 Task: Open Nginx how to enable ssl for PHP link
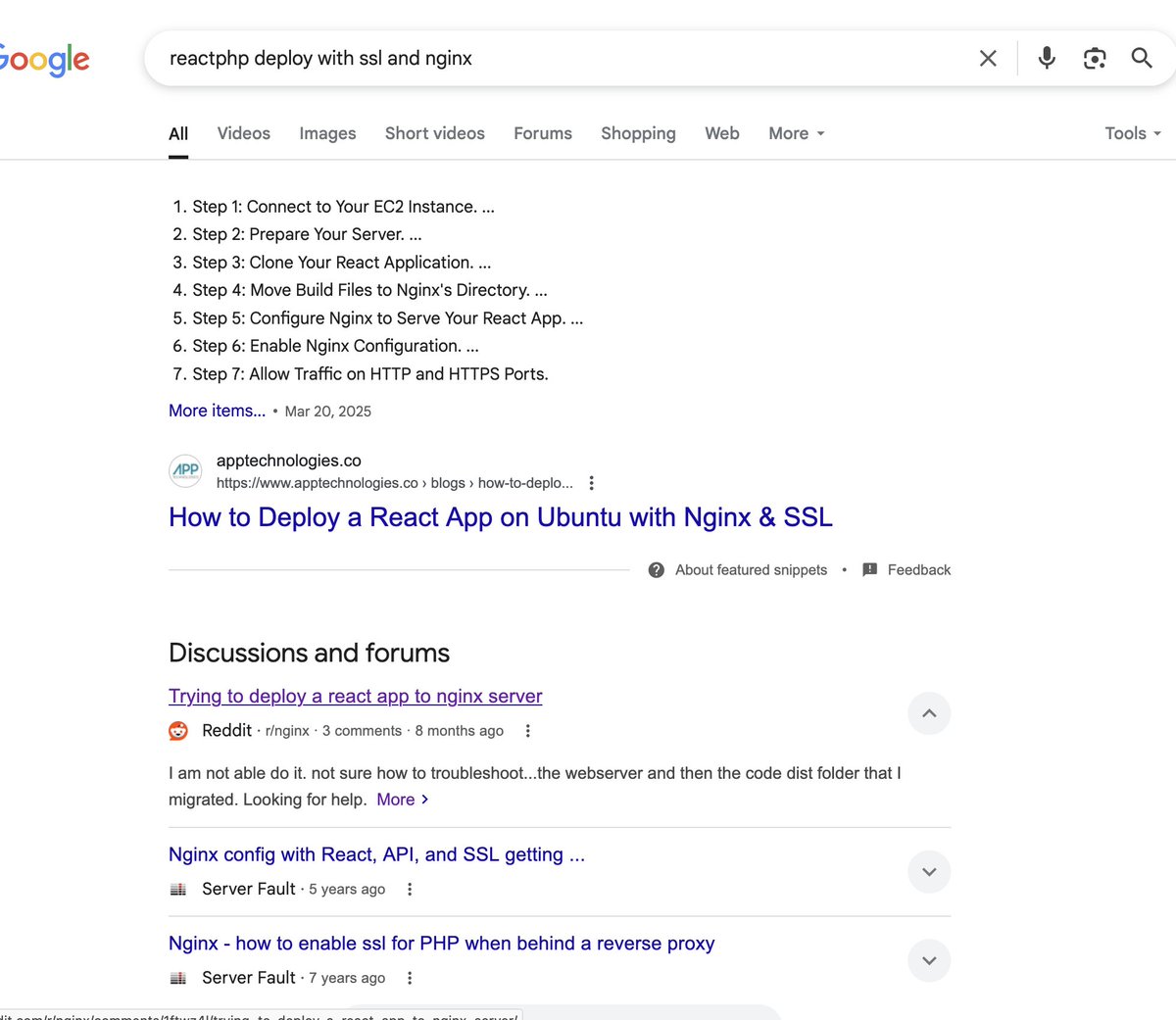point(441,944)
